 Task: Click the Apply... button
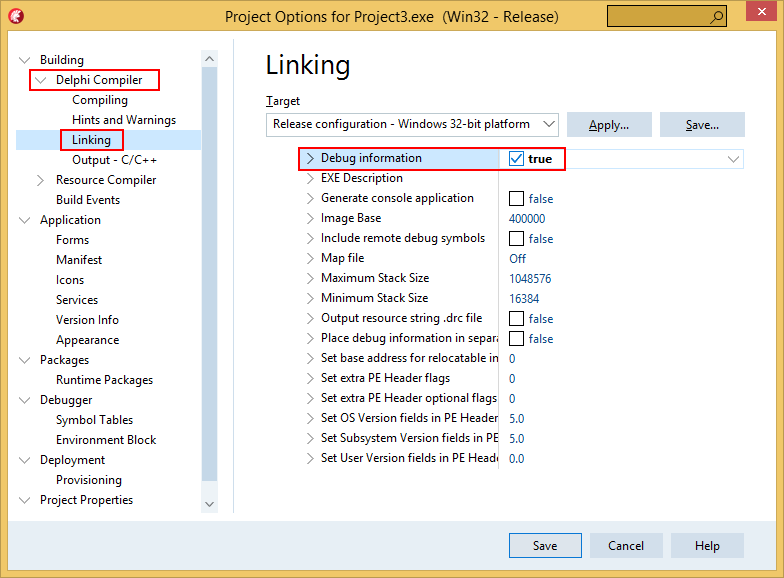click(609, 124)
